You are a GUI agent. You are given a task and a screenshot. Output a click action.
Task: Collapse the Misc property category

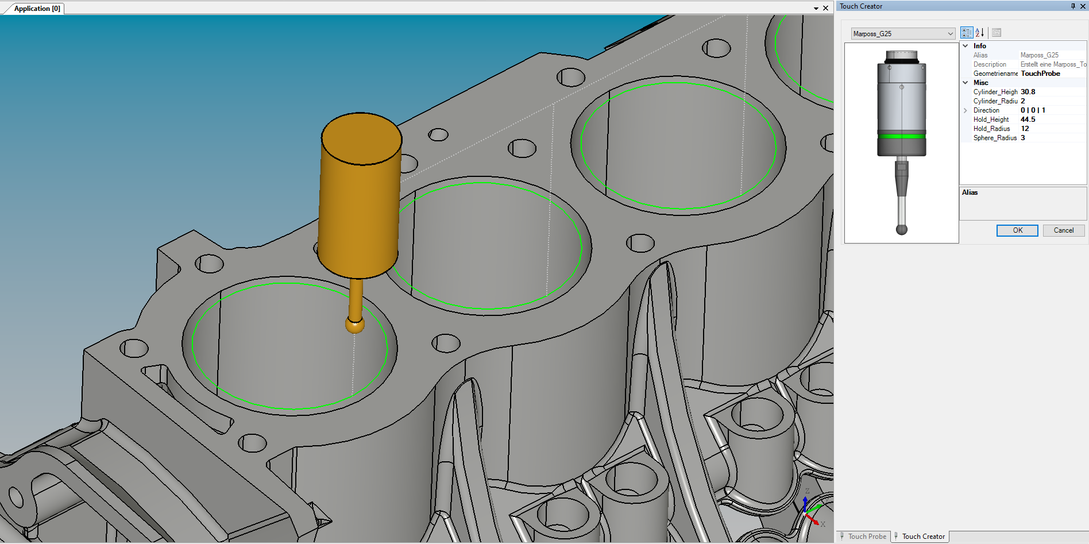point(965,82)
